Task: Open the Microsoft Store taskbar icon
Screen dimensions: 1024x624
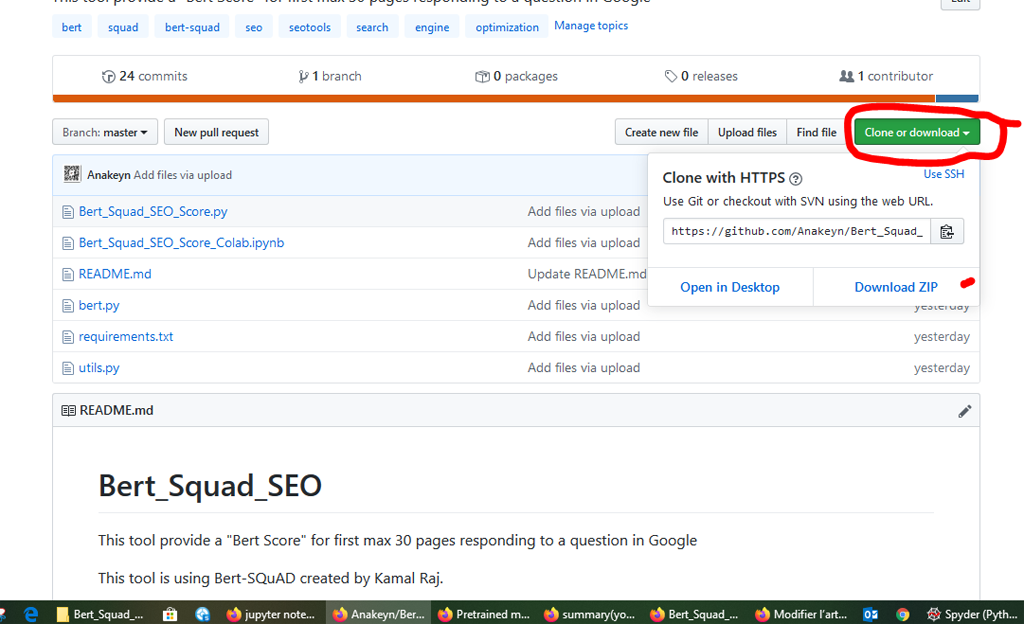Action: [x=170, y=614]
